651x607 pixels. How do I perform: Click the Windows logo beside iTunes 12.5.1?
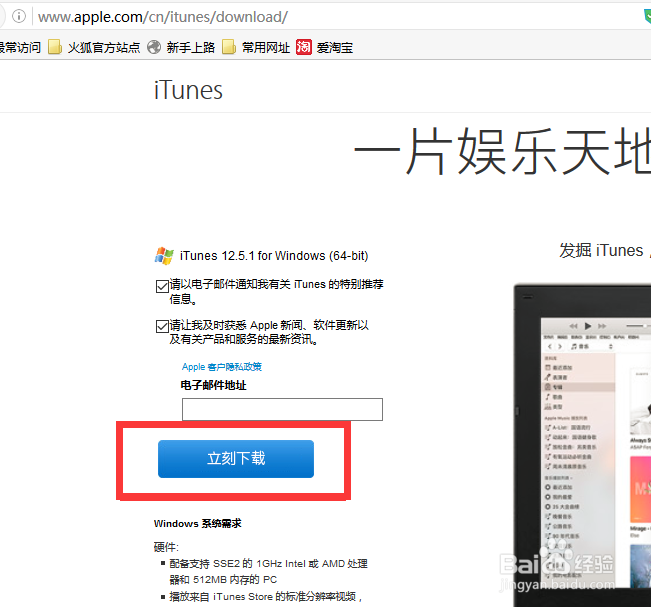(x=164, y=255)
